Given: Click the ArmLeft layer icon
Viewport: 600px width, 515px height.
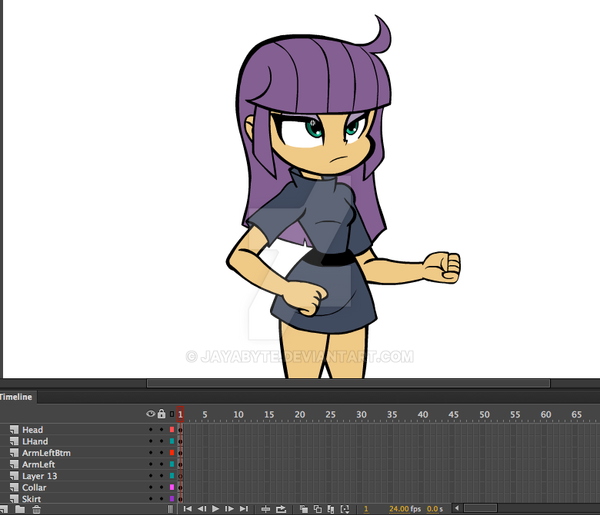Looking at the screenshot, I should click(x=14, y=464).
